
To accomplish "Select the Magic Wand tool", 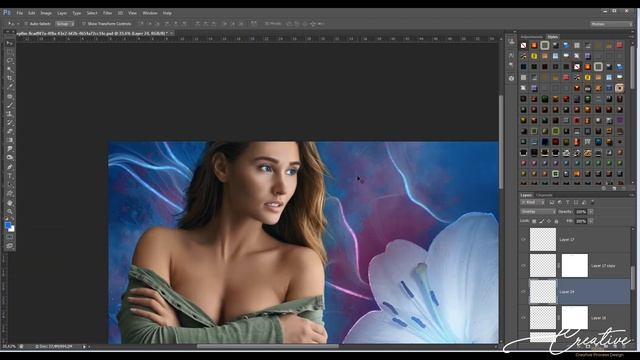I will [x=9, y=70].
